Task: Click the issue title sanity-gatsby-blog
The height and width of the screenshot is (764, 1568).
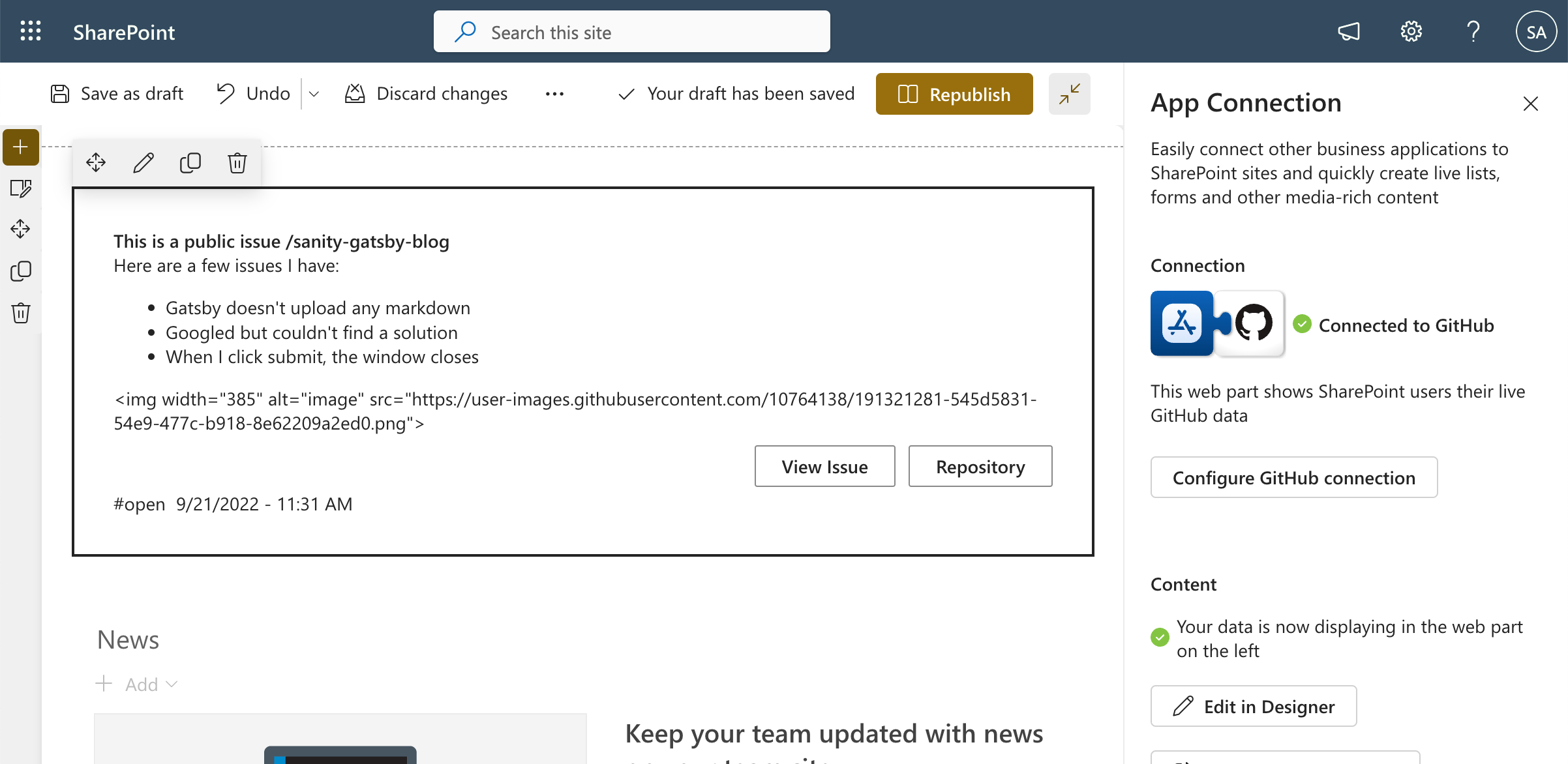Action: [x=281, y=241]
